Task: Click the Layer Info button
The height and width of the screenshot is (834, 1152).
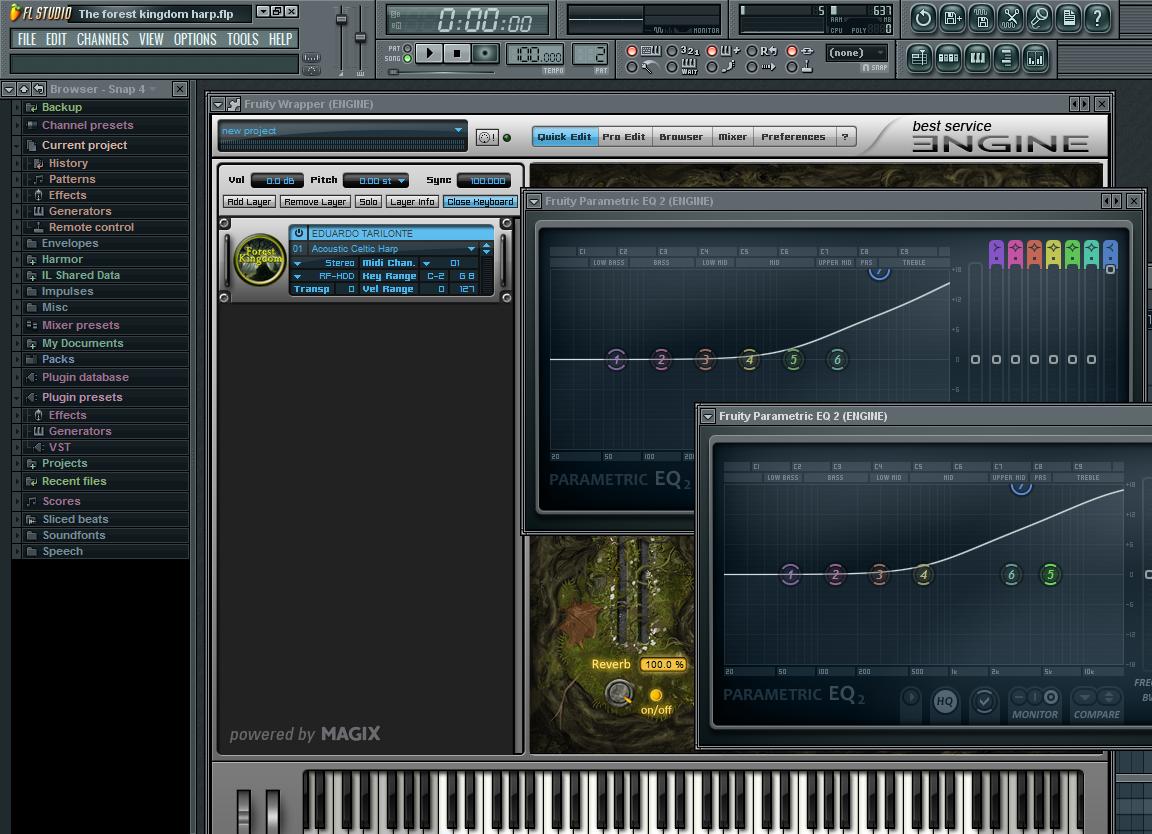Action: [x=412, y=202]
